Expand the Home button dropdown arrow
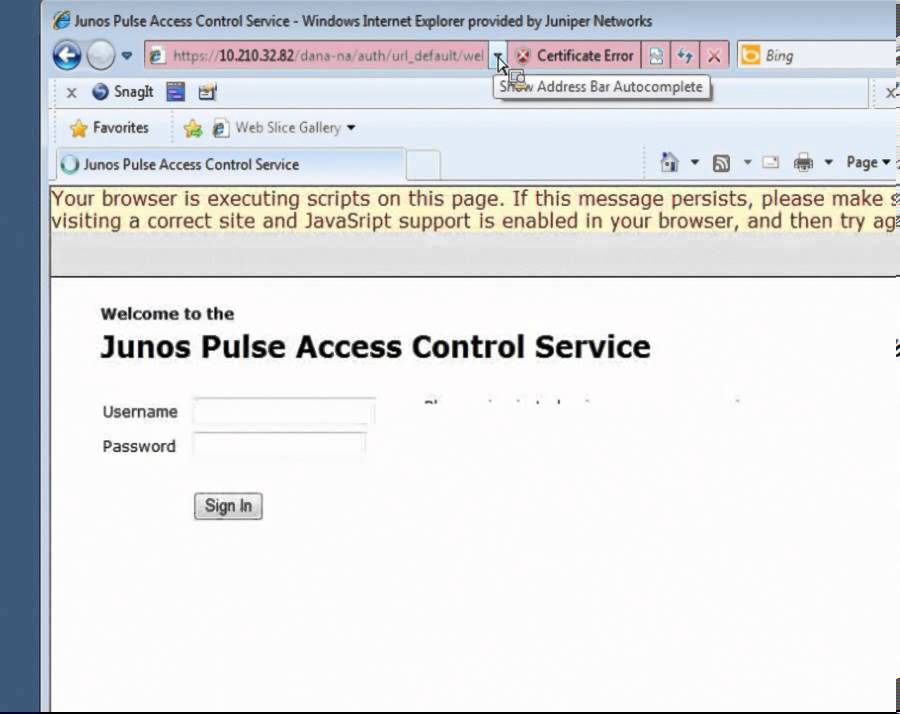 pos(695,162)
